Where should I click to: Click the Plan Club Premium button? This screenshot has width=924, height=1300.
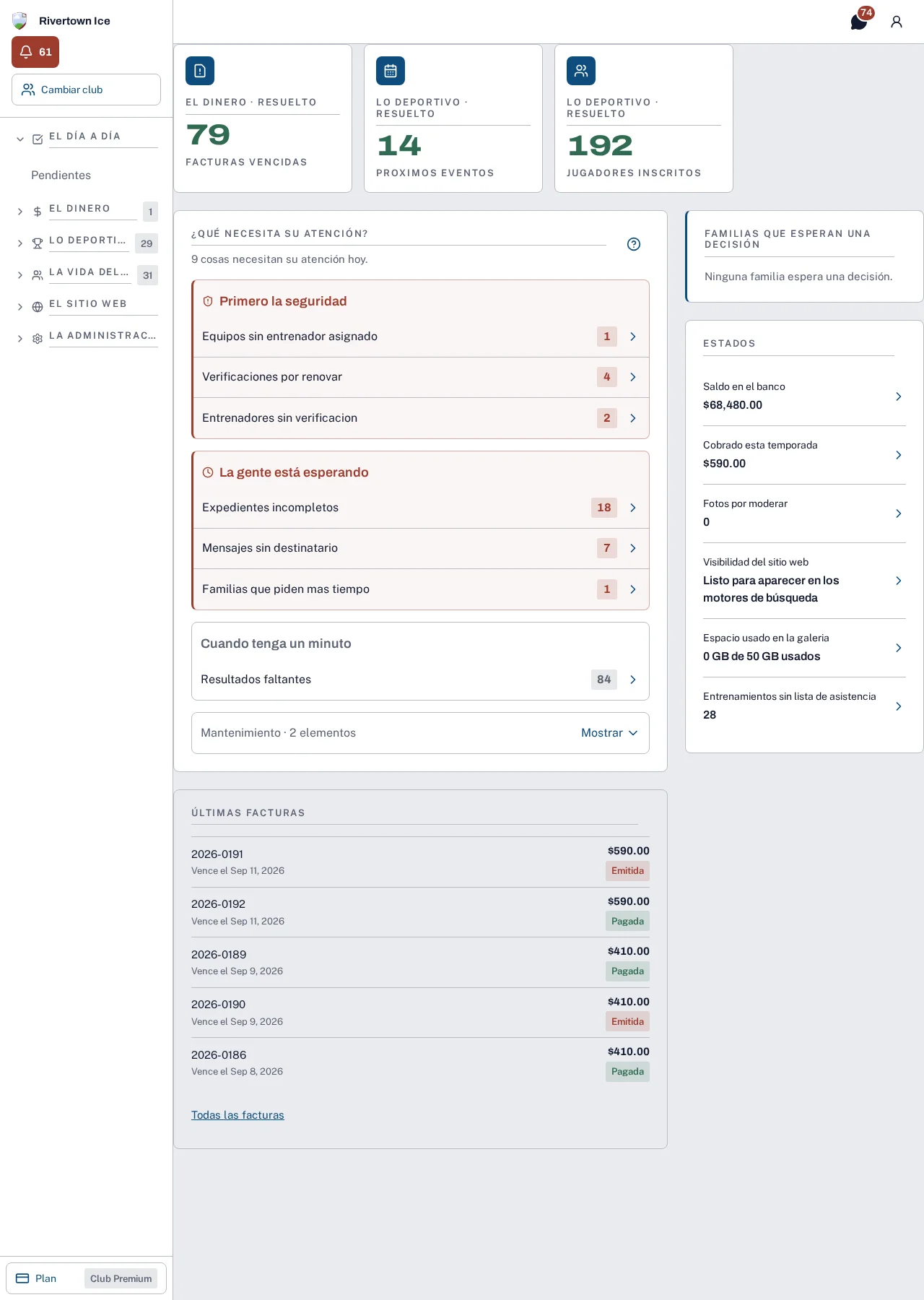pos(86,1278)
